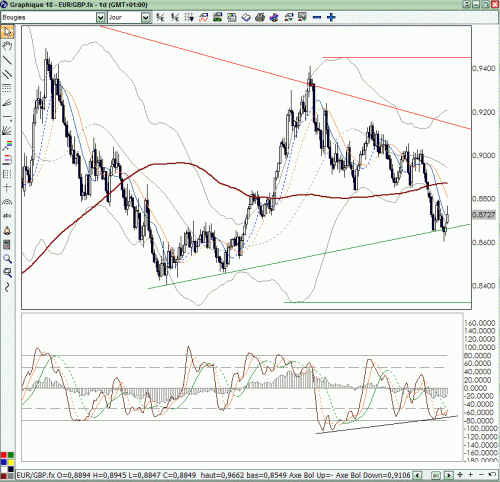Zoom in using blue plus button
The image size is (500, 482).
click(x=331, y=17)
